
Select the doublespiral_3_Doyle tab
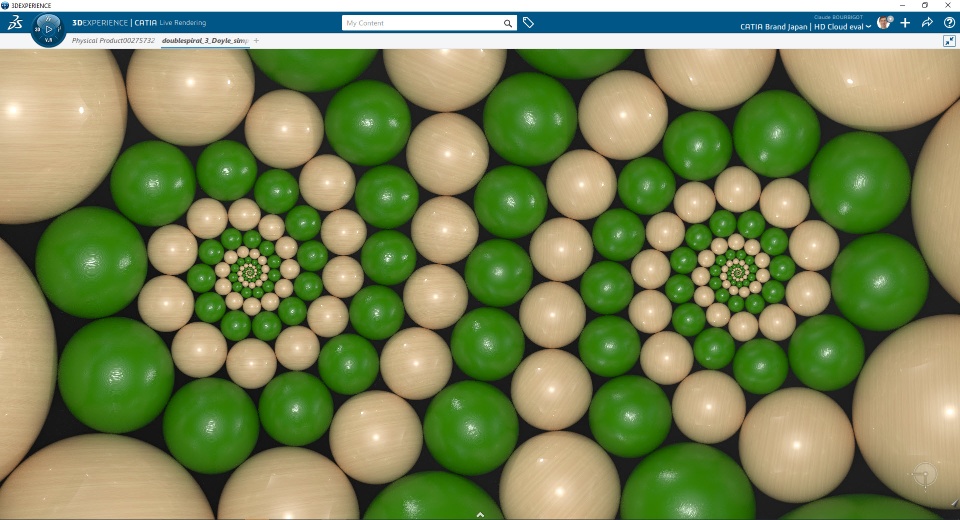204,40
